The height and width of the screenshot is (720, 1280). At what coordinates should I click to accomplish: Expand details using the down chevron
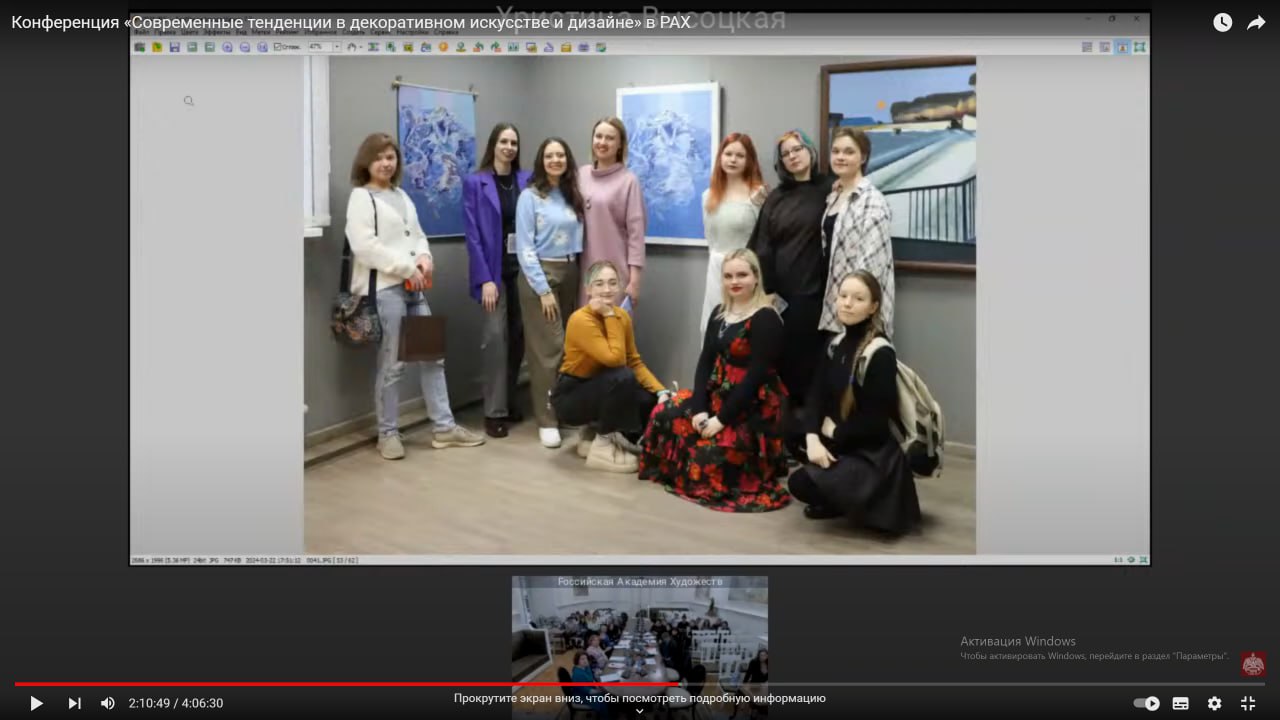coord(640,711)
